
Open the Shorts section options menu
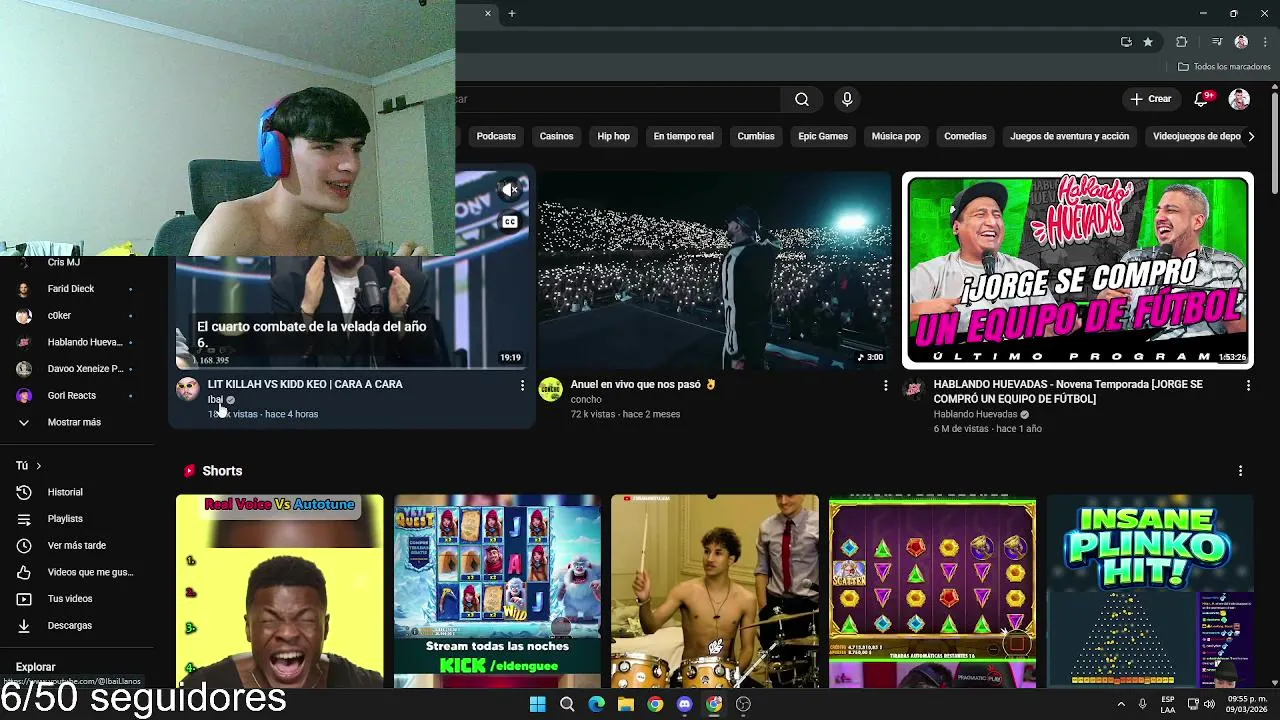[x=1240, y=471]
